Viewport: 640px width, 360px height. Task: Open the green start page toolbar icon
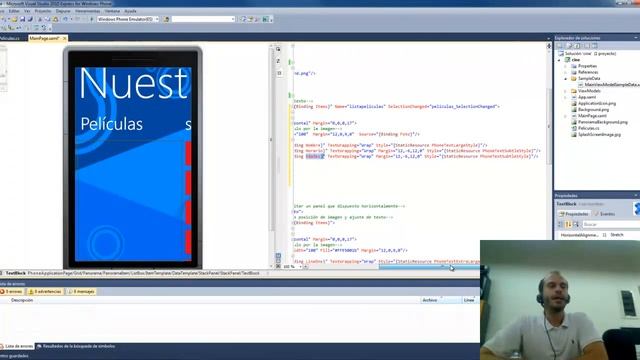pyautogui.click(x=266, y=19)
